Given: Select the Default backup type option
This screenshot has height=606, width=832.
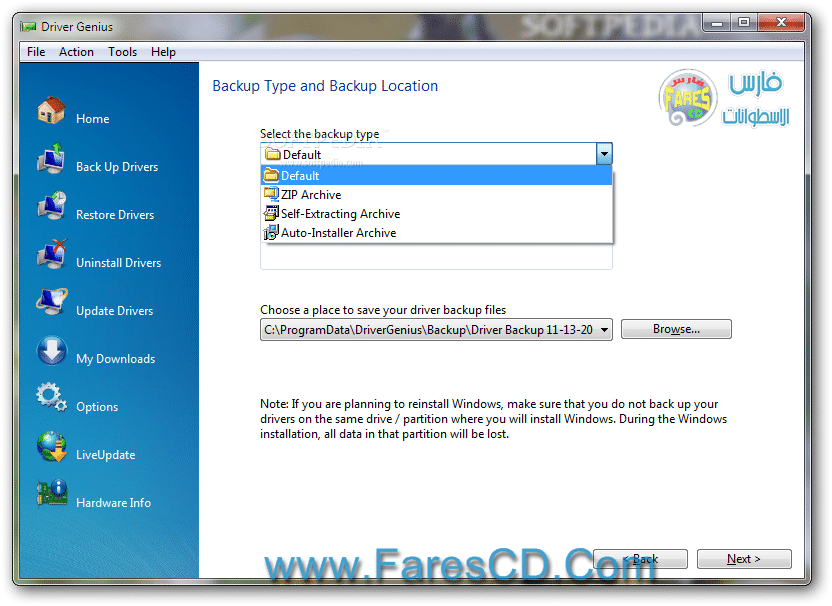Looking at the screenshot, I should 436,175.
